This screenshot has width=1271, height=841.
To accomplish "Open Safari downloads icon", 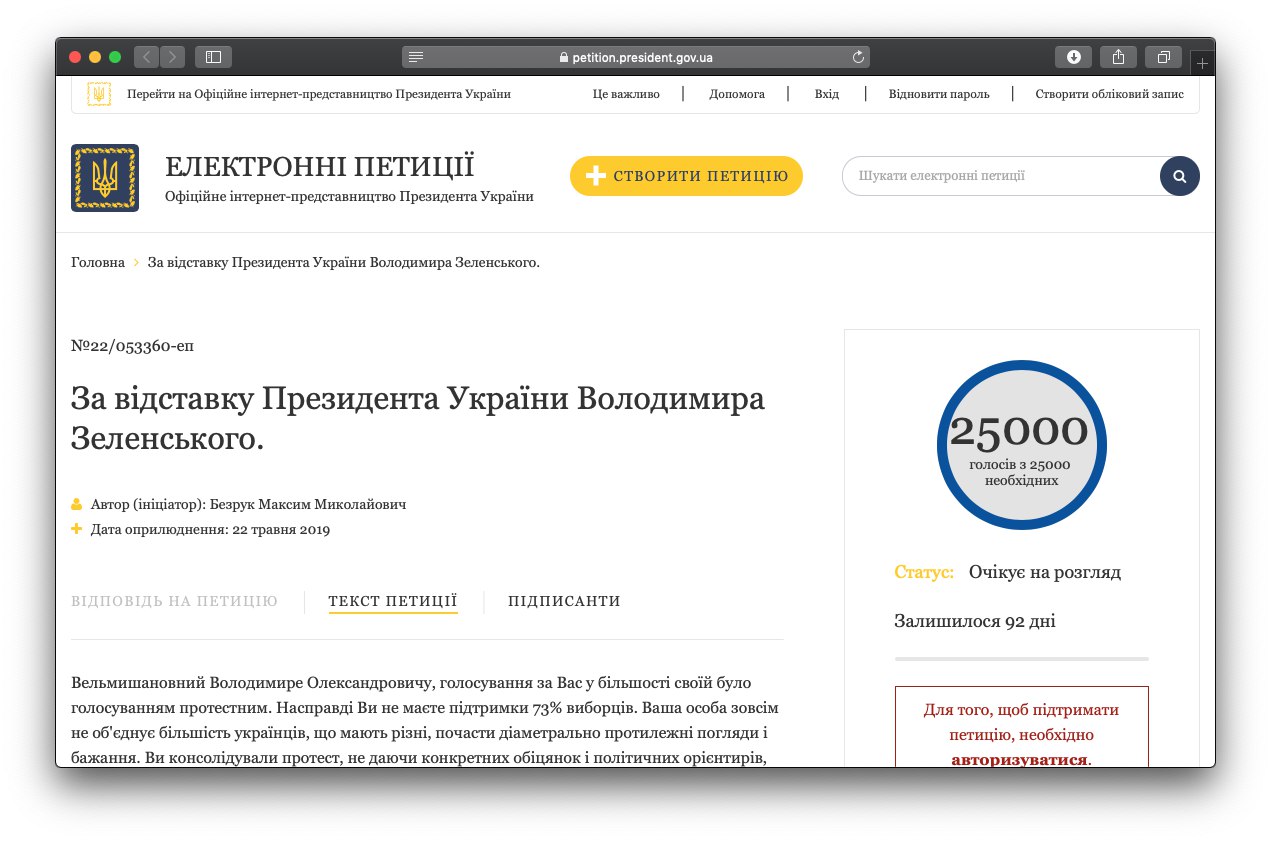I will tap(1073, 57).
